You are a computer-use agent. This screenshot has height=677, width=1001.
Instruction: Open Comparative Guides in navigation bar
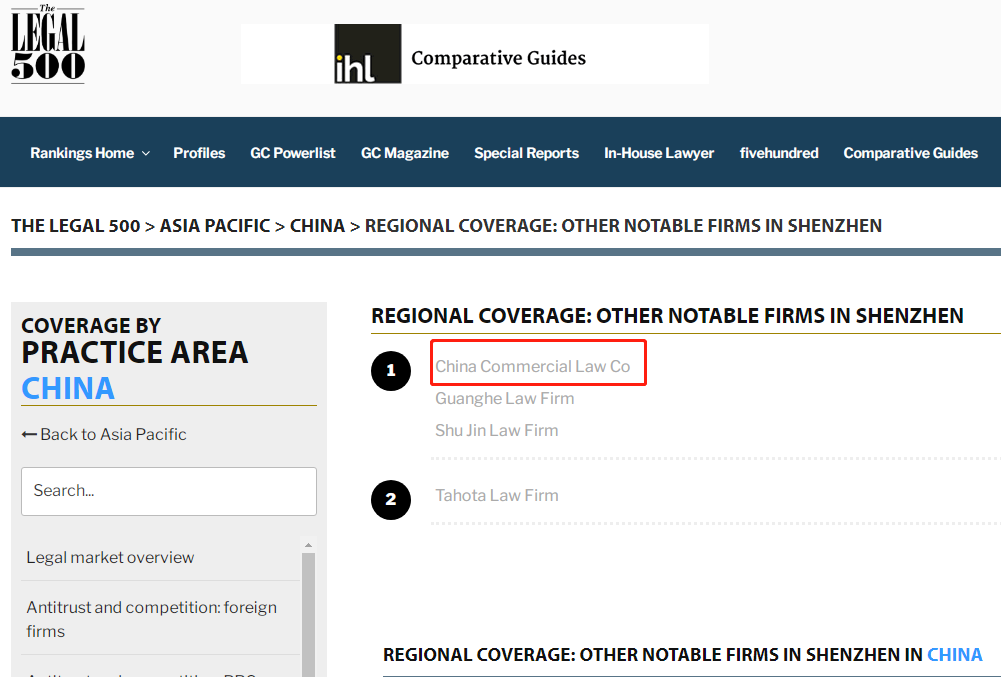(x=910, y=153)
